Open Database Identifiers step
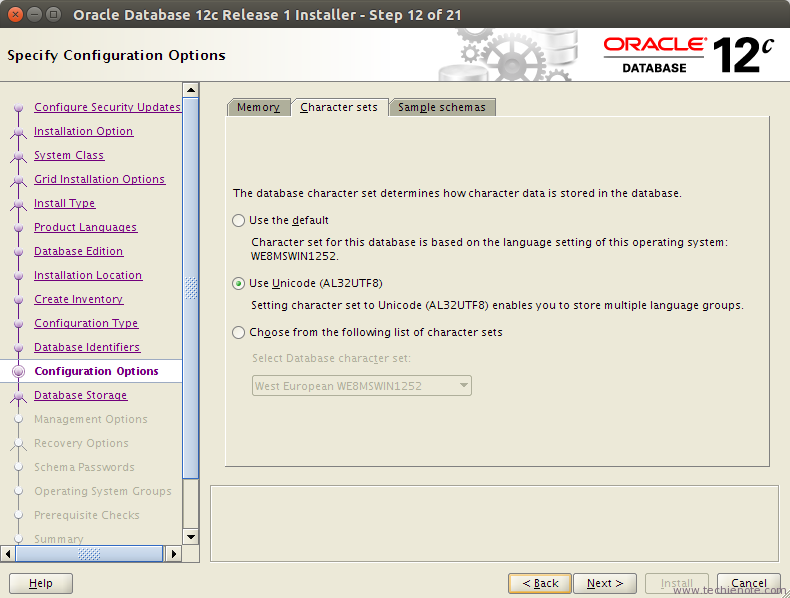Screen dimensions: 790x598 tap(87, 348)
